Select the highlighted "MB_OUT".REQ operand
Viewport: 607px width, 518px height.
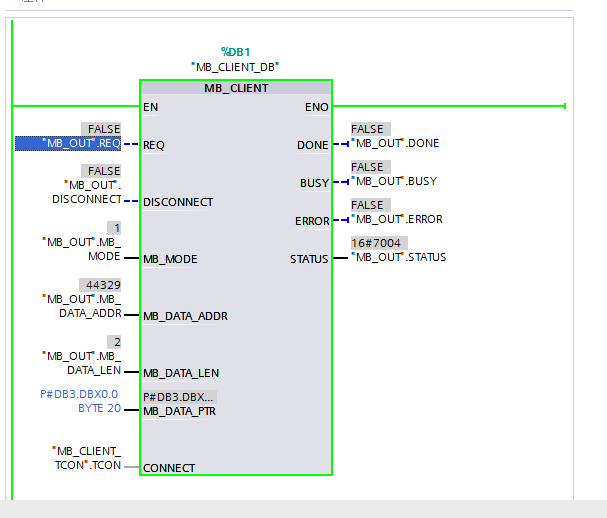[68, 144]
